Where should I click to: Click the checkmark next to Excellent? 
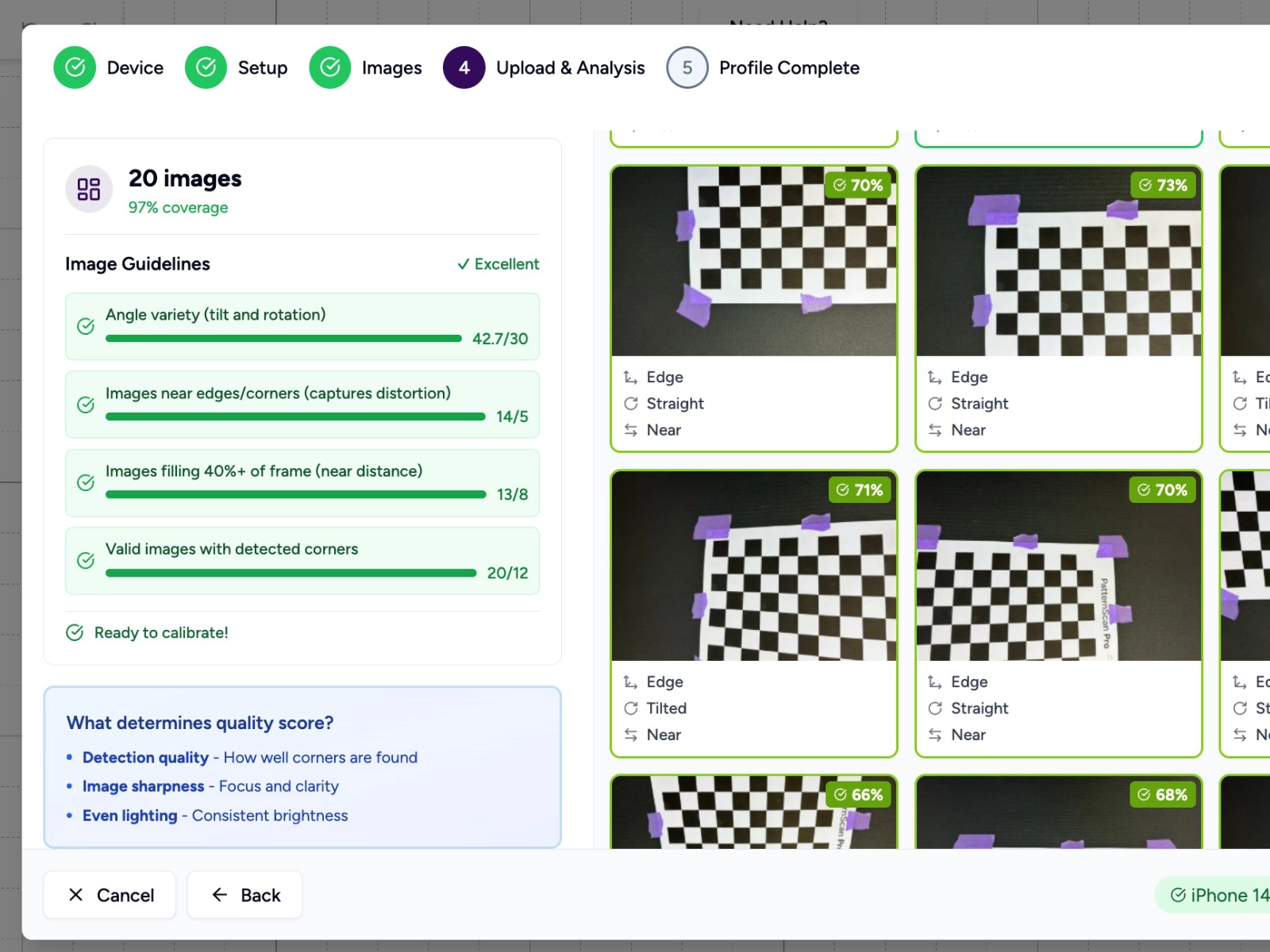(464, 264)
